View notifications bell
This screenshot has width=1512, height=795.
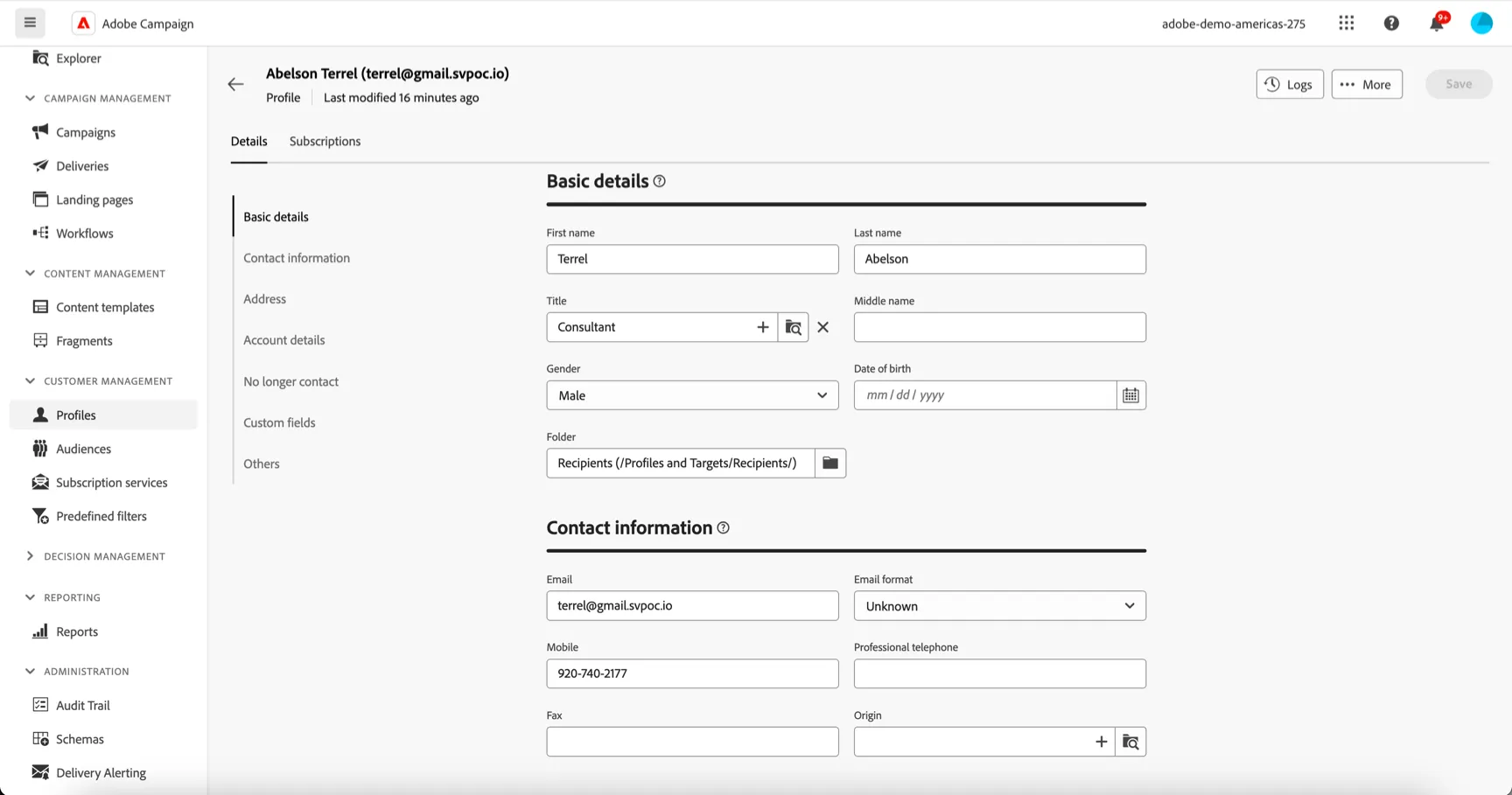pyautogui.click(x=1437, y=24)
